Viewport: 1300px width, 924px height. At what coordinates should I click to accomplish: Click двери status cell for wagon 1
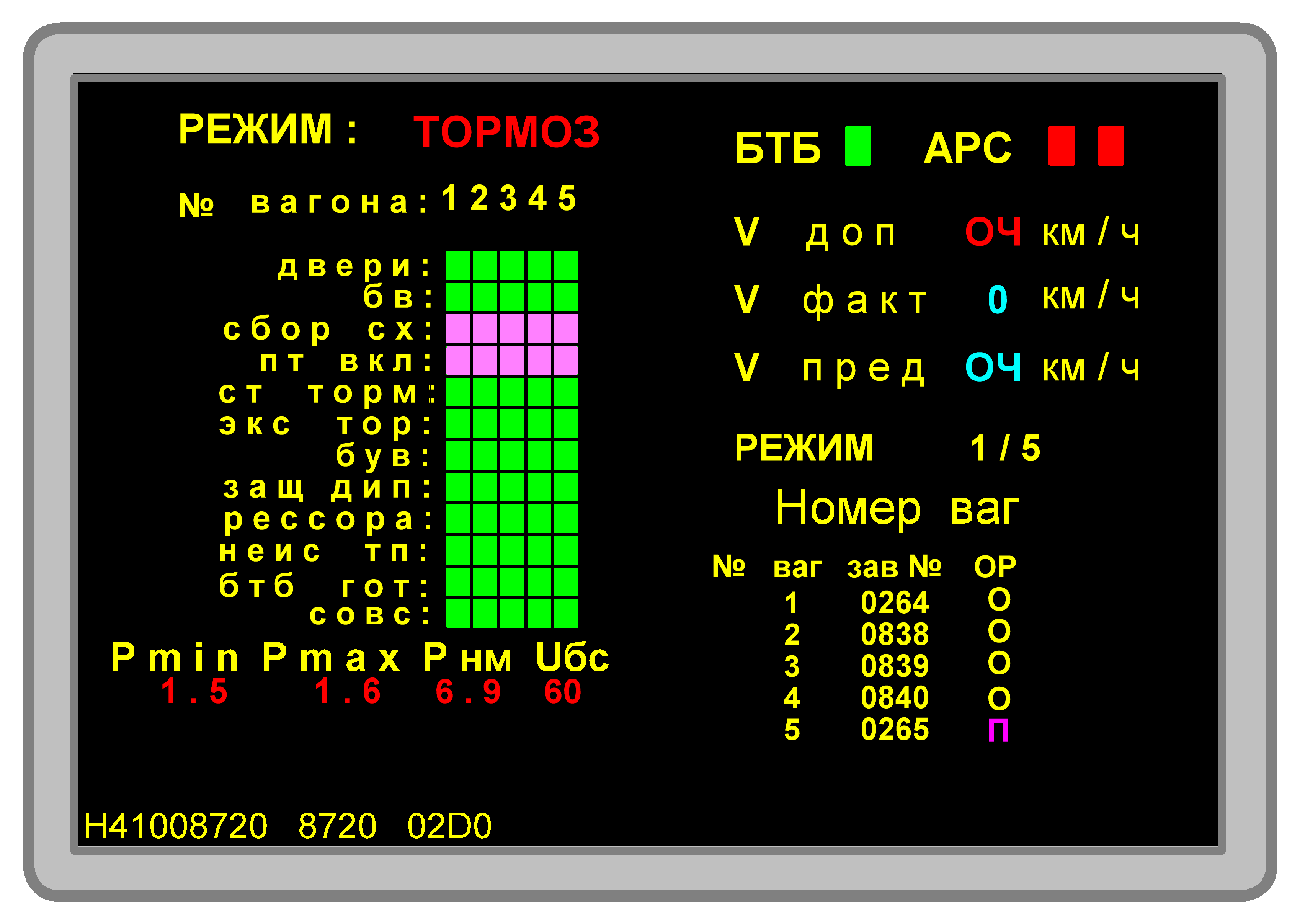click(x=457, y=265)
